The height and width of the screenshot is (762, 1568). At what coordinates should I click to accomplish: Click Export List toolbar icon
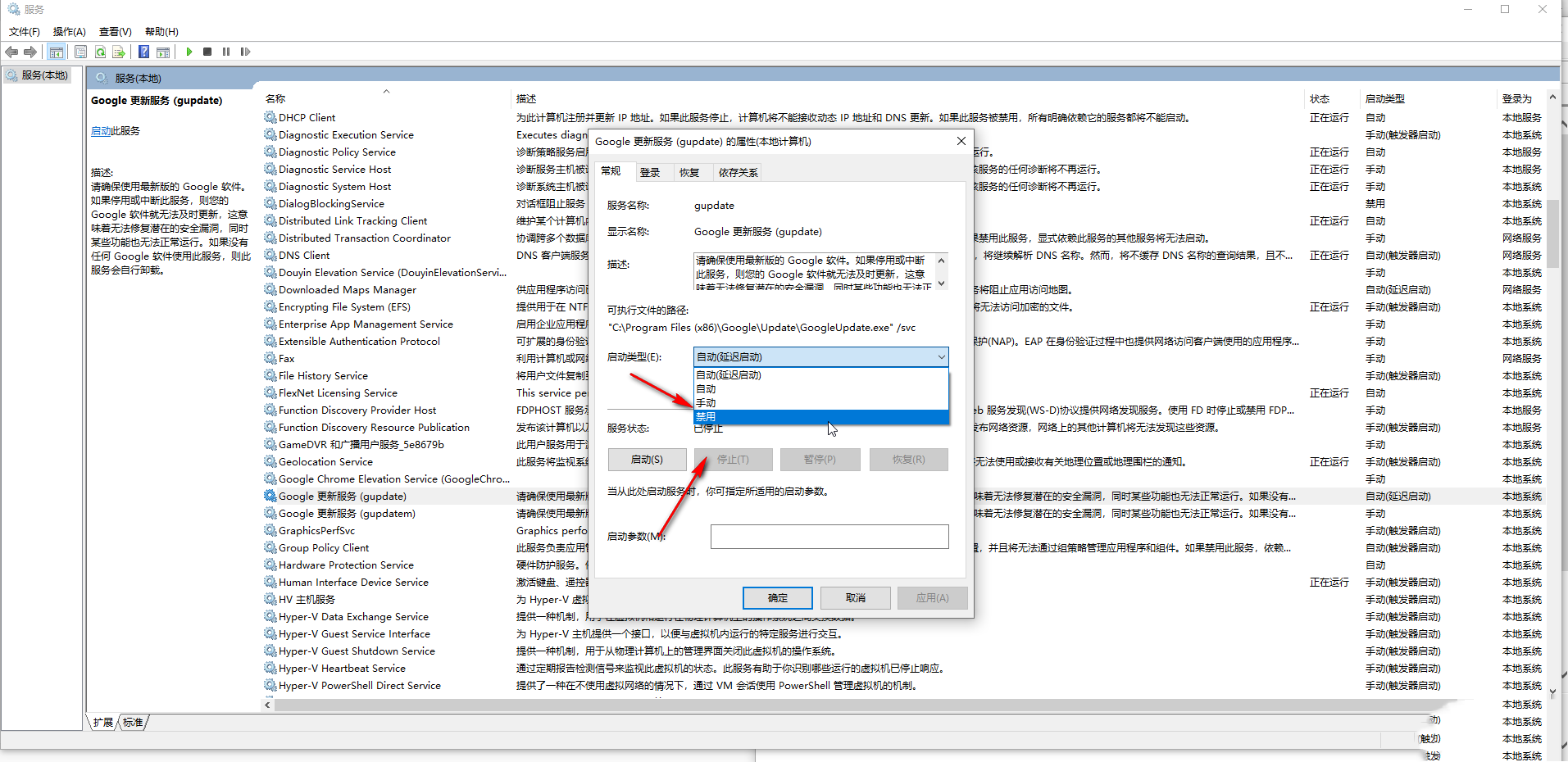pyautogui.click(x=119, y=52)
